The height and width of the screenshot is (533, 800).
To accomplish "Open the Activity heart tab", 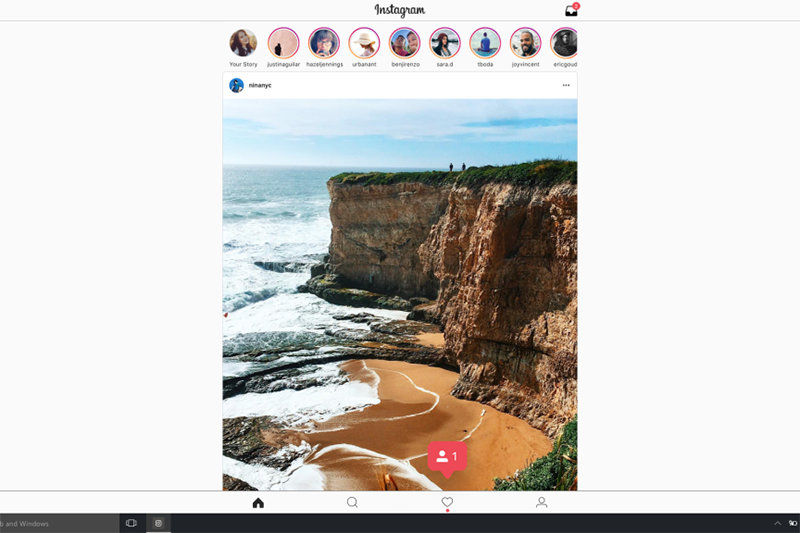I will click(447, 503).
